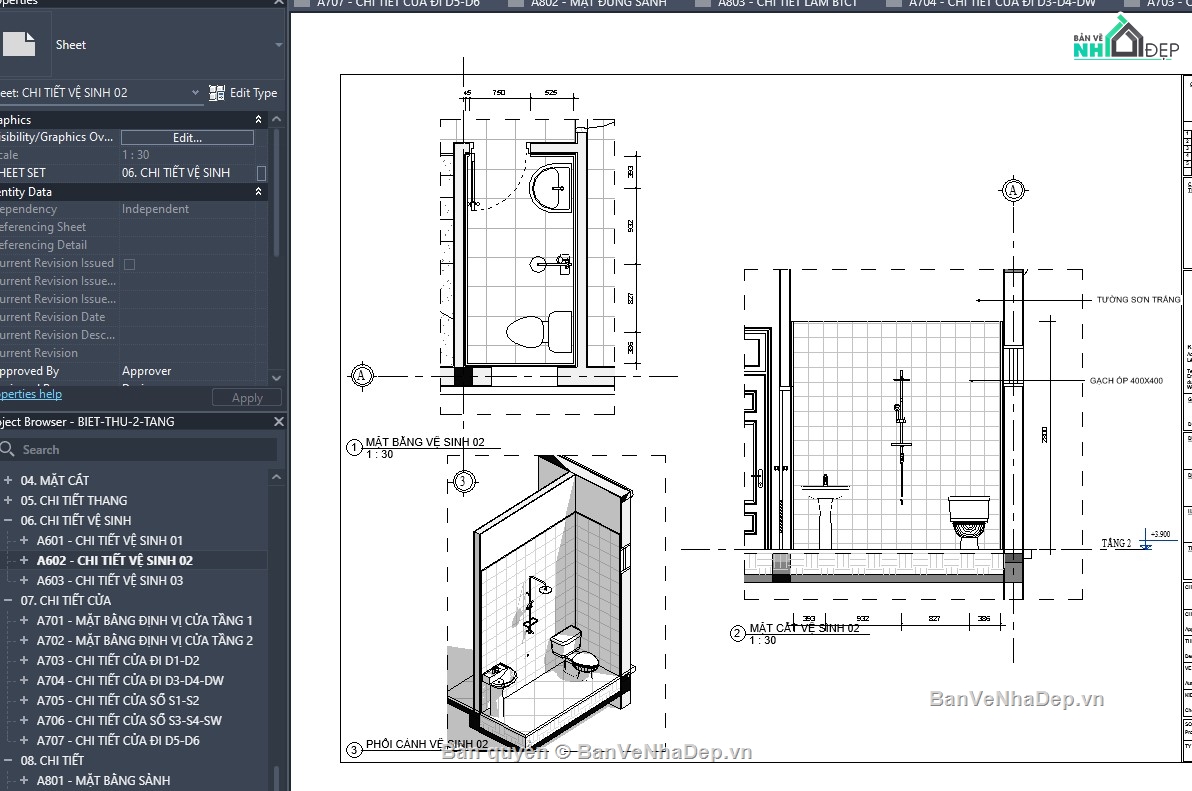Select A801 - MẶT BẰNG SẢNH sheet
Image resolution: width=1192 pixels, height=791 pixels.
(x=103, y=780)
